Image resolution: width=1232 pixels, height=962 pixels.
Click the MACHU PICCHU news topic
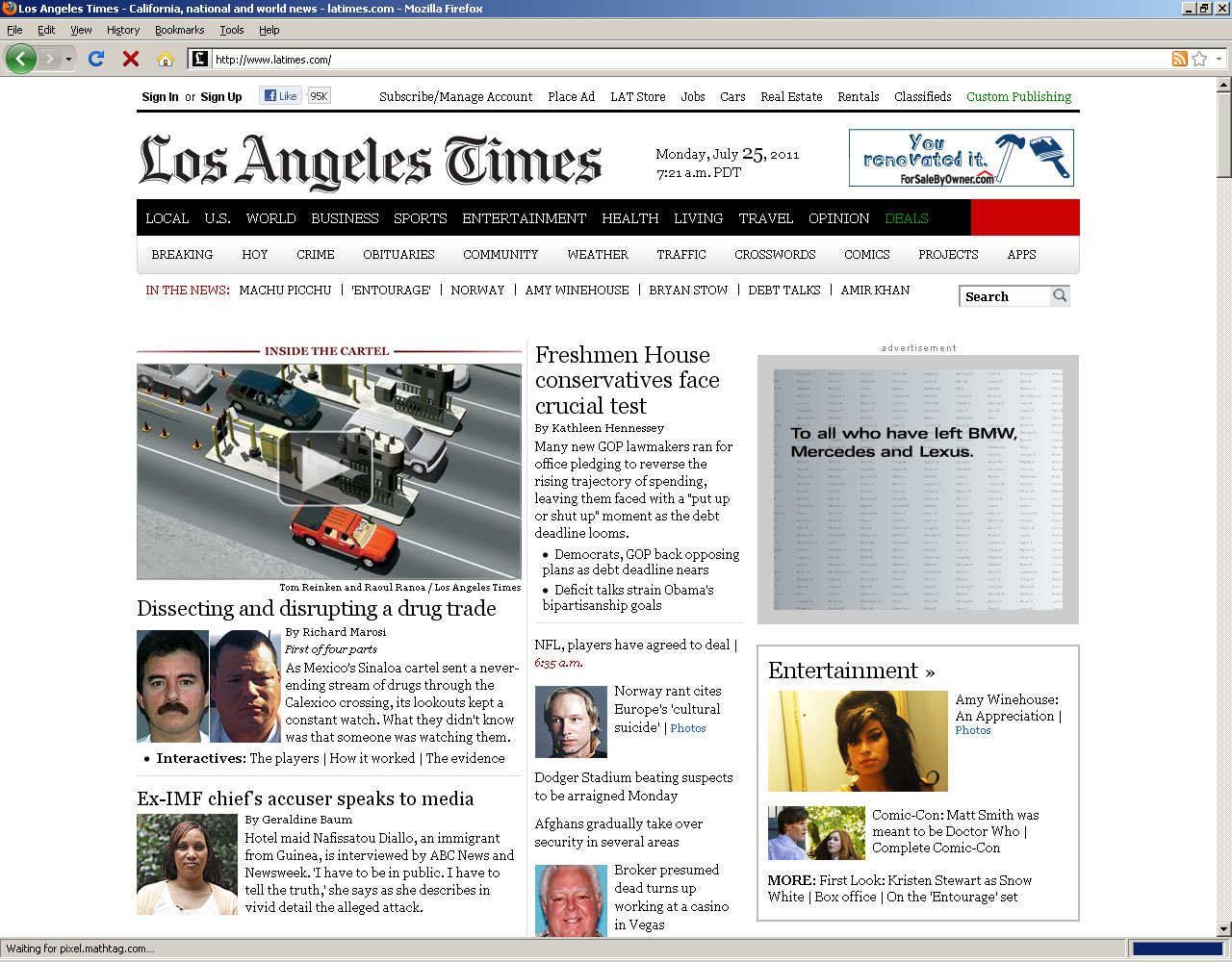pyautogui.click(x=285, y=291)
